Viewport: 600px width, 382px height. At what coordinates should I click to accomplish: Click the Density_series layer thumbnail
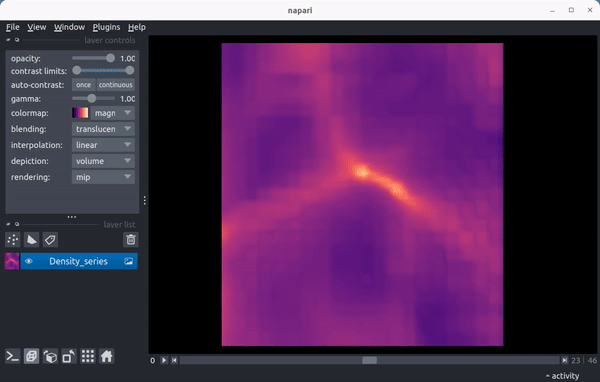12,261
